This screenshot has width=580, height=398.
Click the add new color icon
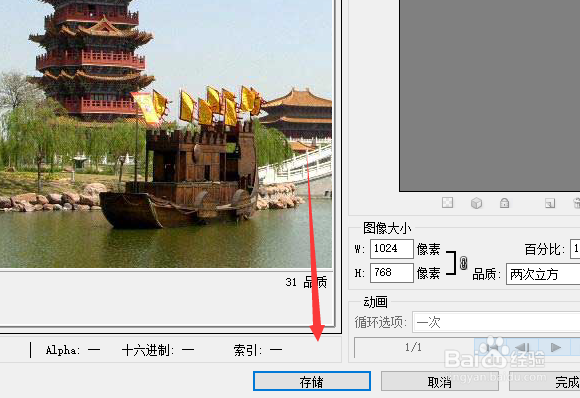(x=550, y=203)
